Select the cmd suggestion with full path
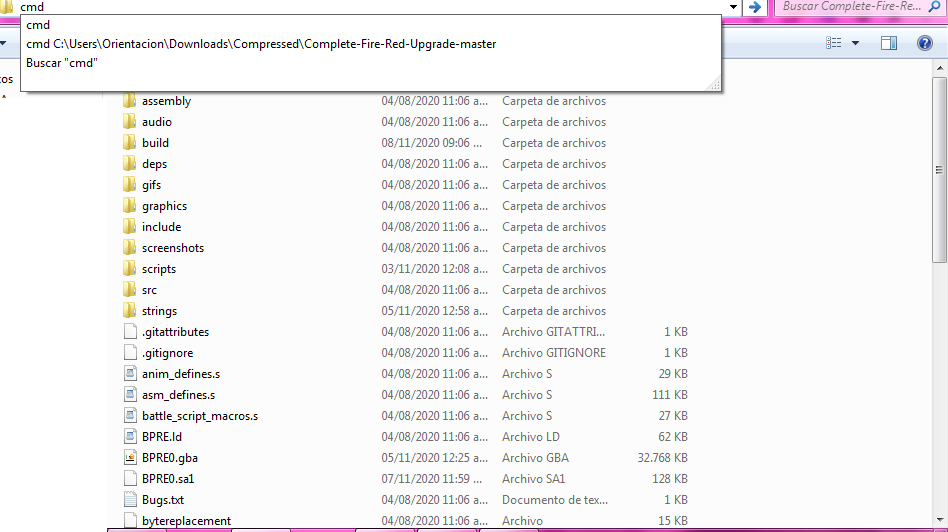This screenshot has width=948, height=532. tap(261, 44)
